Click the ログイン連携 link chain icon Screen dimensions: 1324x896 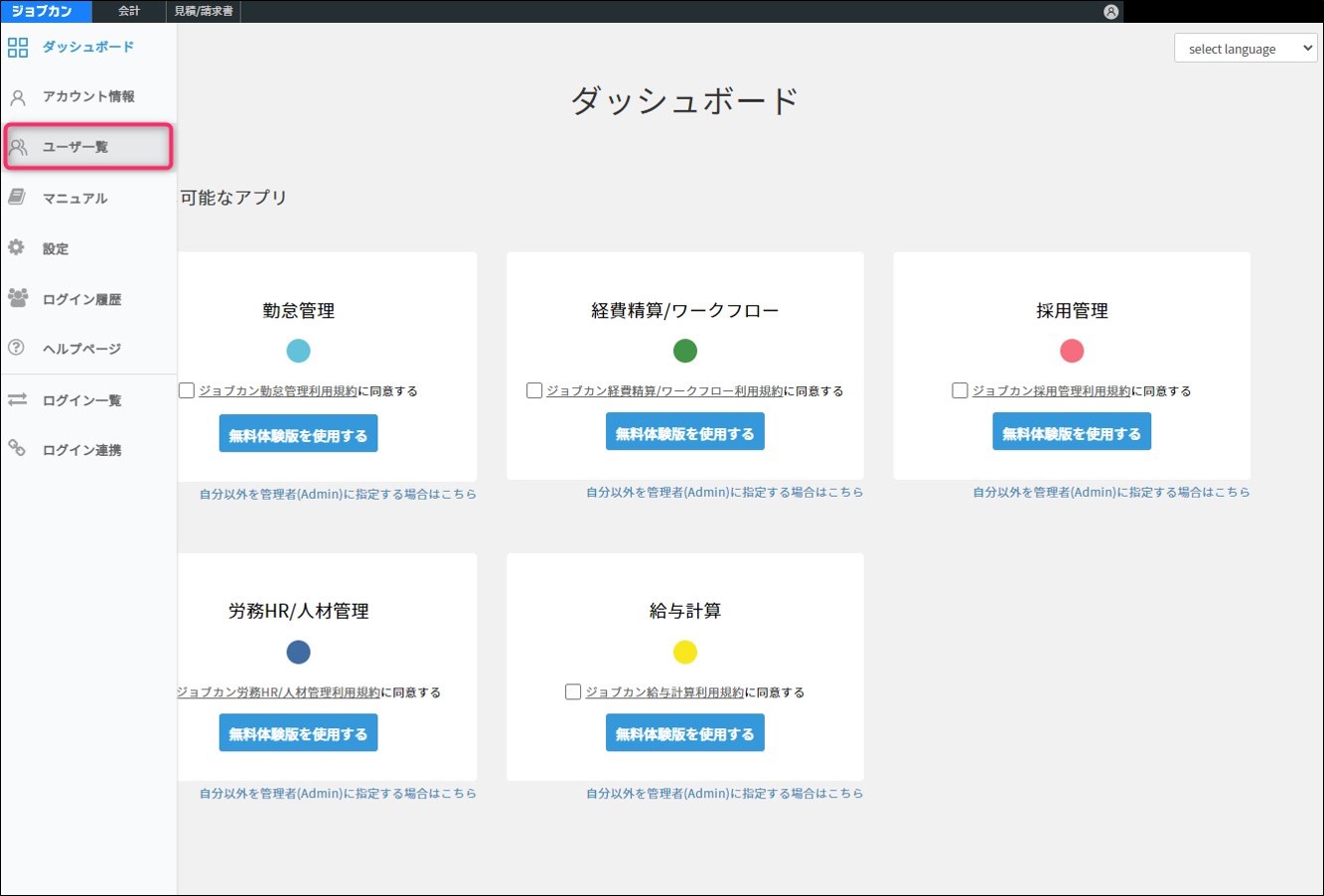click(x=17, y=449)
